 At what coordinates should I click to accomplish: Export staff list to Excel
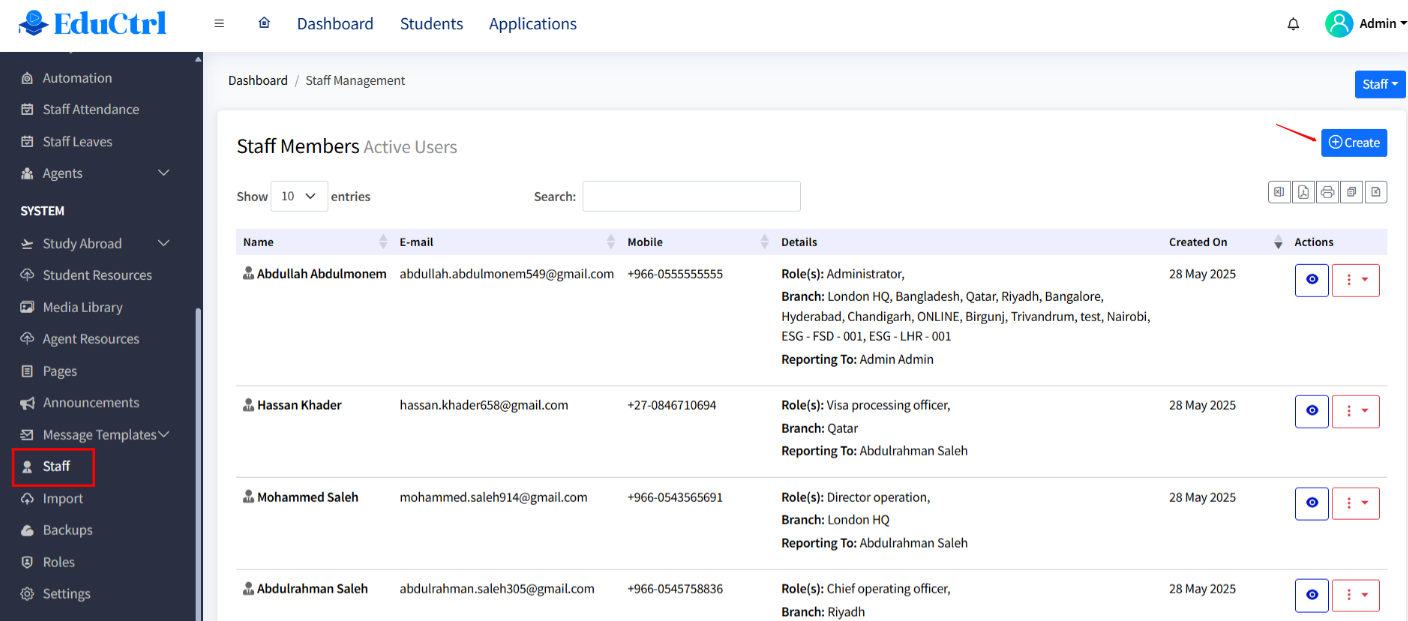[1279, 192]
